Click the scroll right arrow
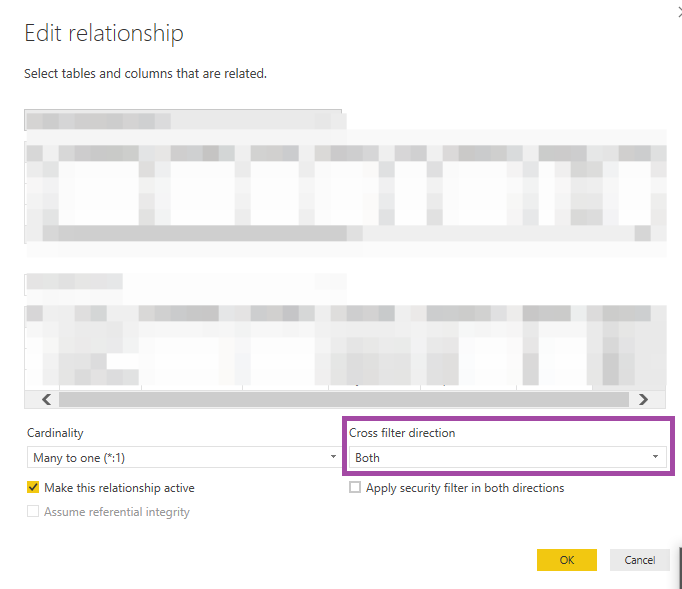 (643, 399)
